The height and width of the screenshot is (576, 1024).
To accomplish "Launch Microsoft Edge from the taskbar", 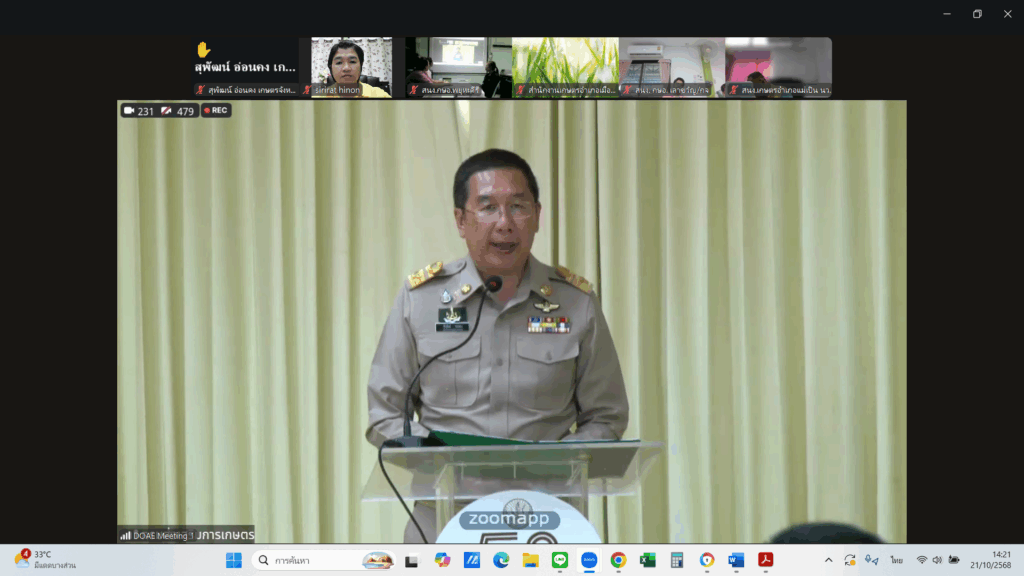I will point(501,560).
